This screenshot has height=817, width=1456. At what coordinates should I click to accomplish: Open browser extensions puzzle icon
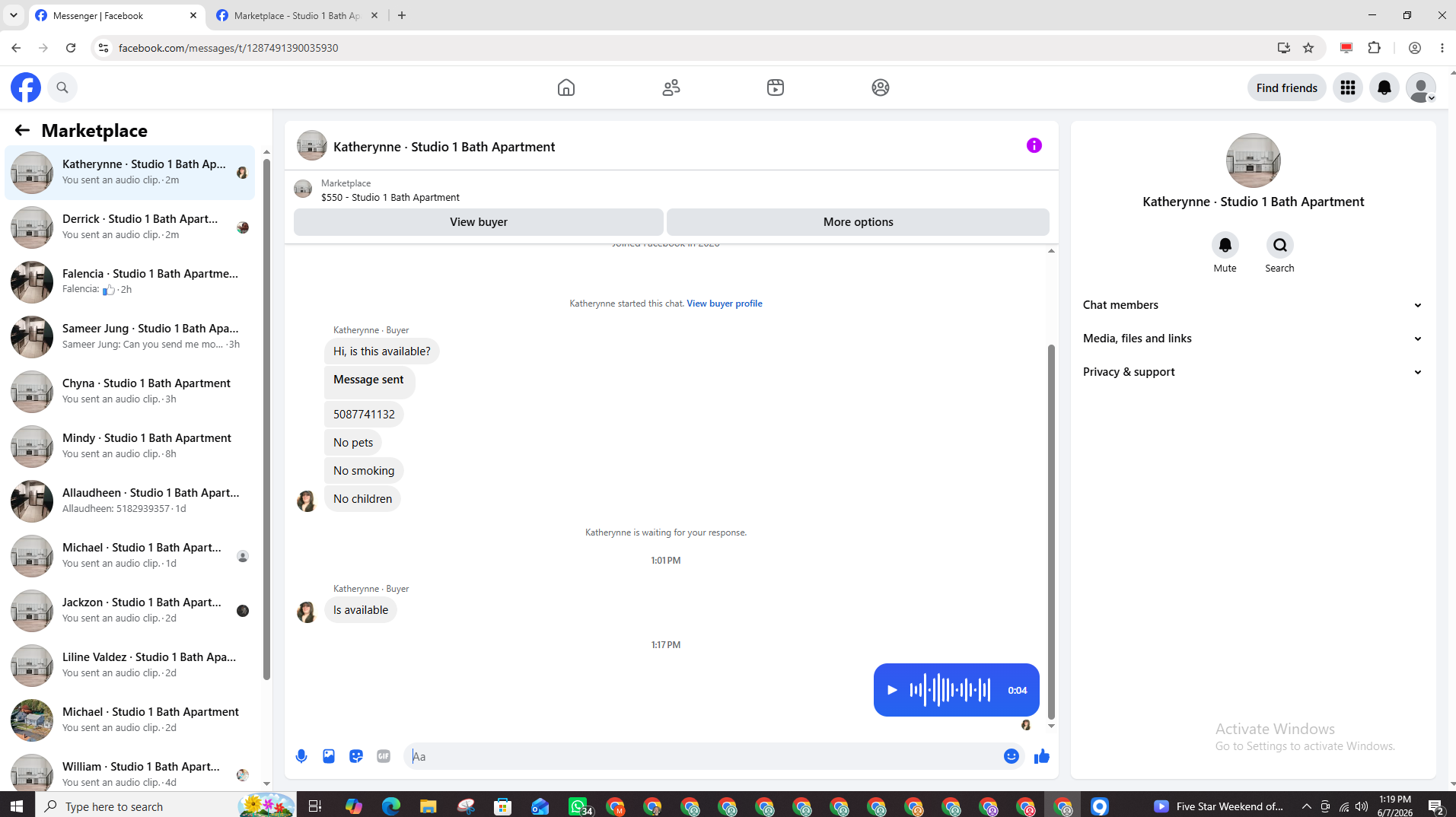(x=1374, y=48)
